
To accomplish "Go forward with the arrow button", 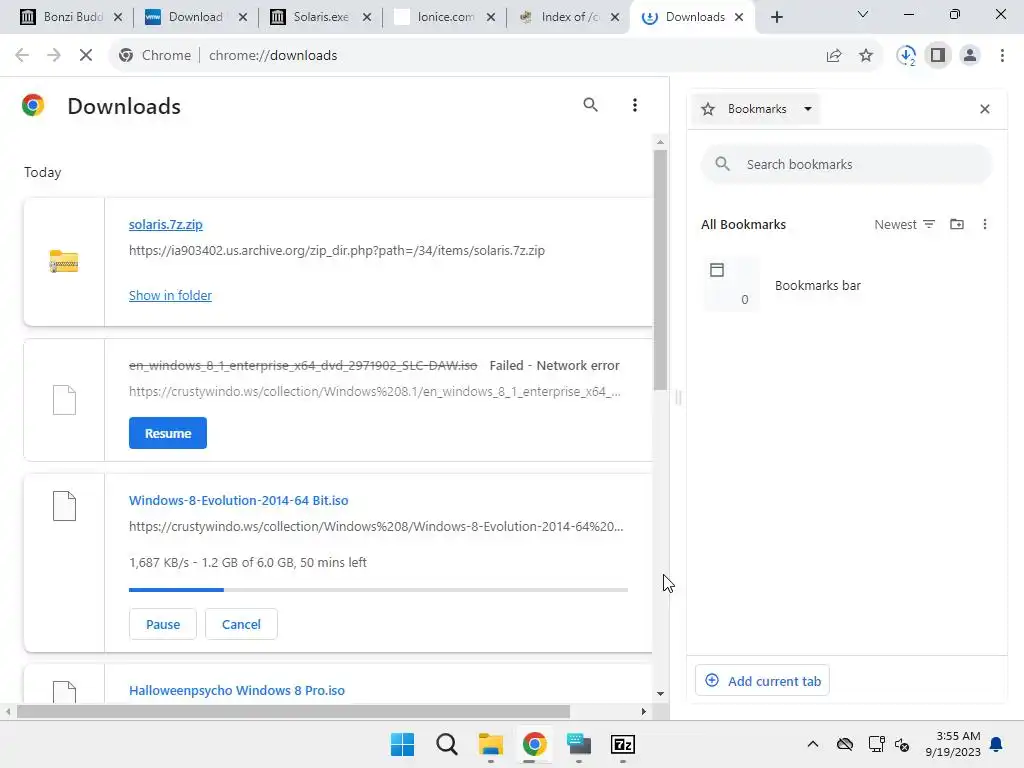I will pyautogui.click(x=54, y=56).
